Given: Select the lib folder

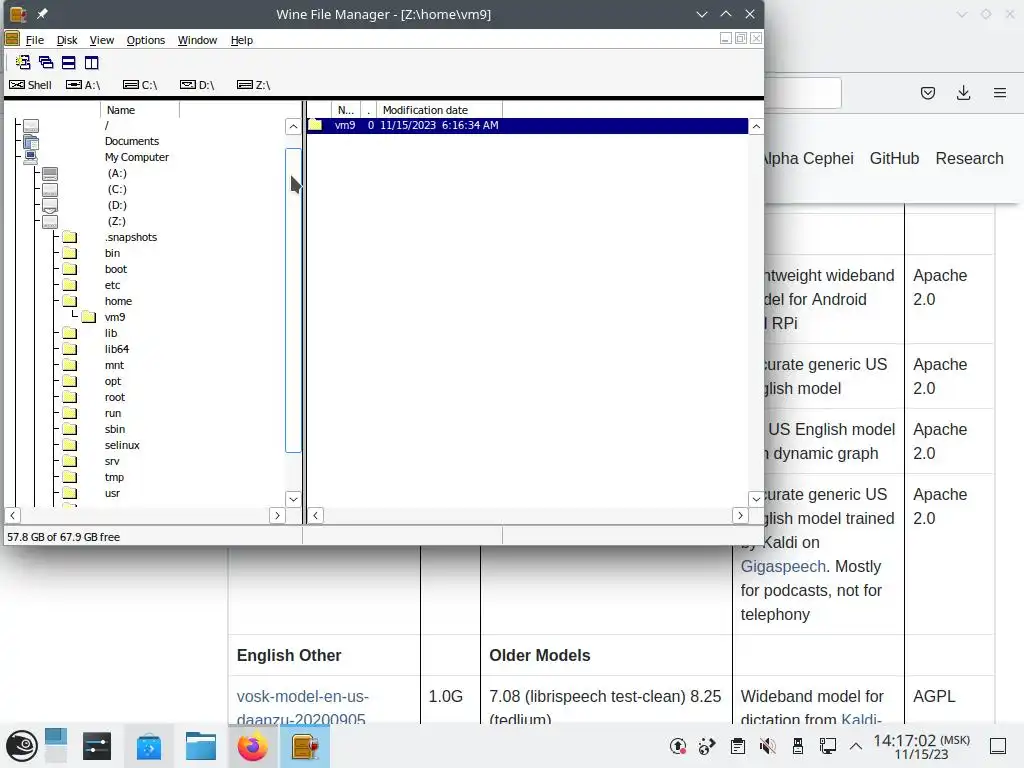Looking at the screenshot, I should (111, 333).
